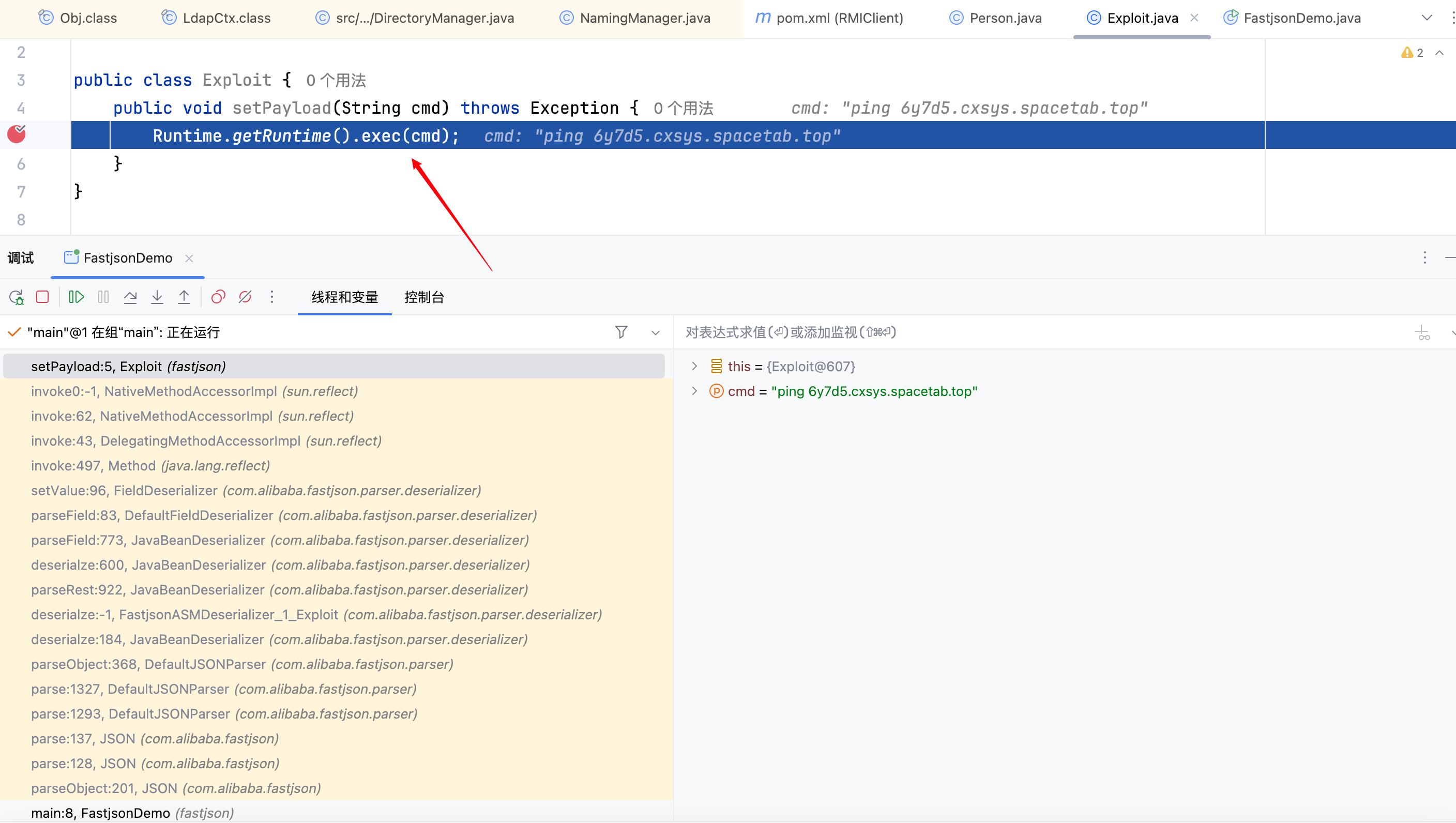Switch to the 控制台 console tab
The height and width of the screenshot is (823, 1456).
tap(424, 297)
